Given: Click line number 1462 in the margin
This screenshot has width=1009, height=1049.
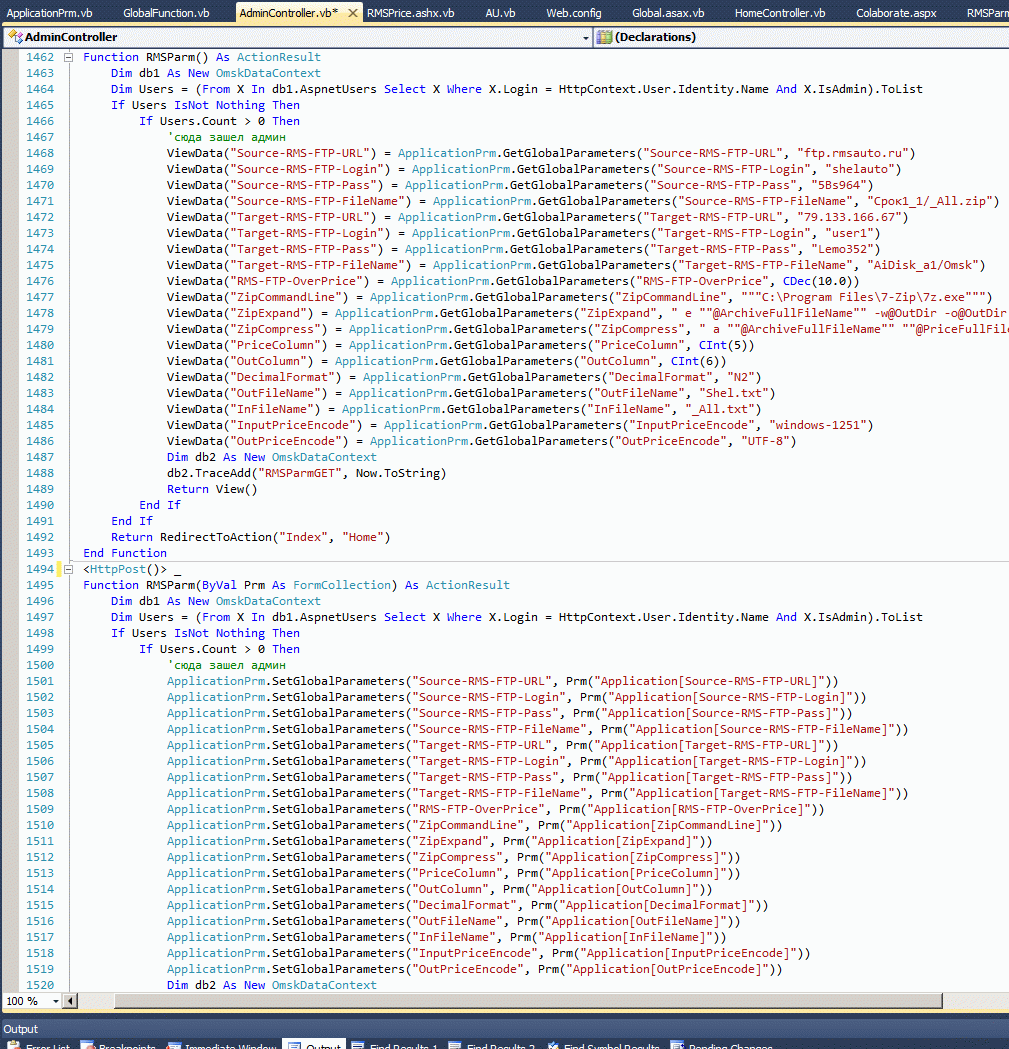Looking at the screenshot, I should 39,58.
